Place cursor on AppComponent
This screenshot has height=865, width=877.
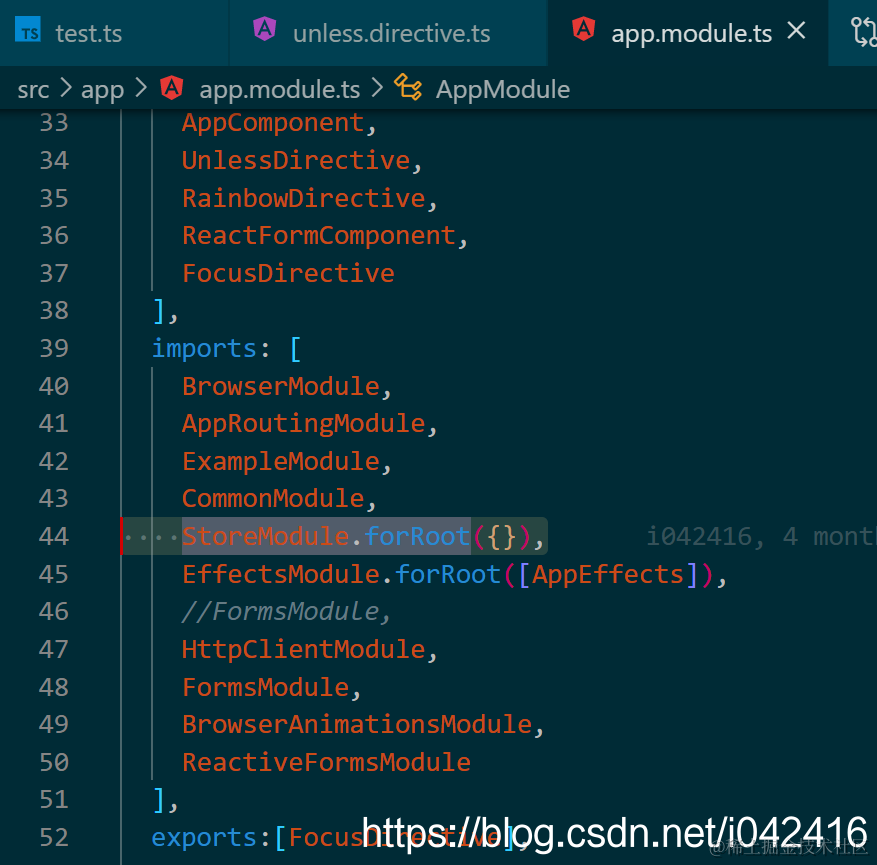click(x=273, y=124)
